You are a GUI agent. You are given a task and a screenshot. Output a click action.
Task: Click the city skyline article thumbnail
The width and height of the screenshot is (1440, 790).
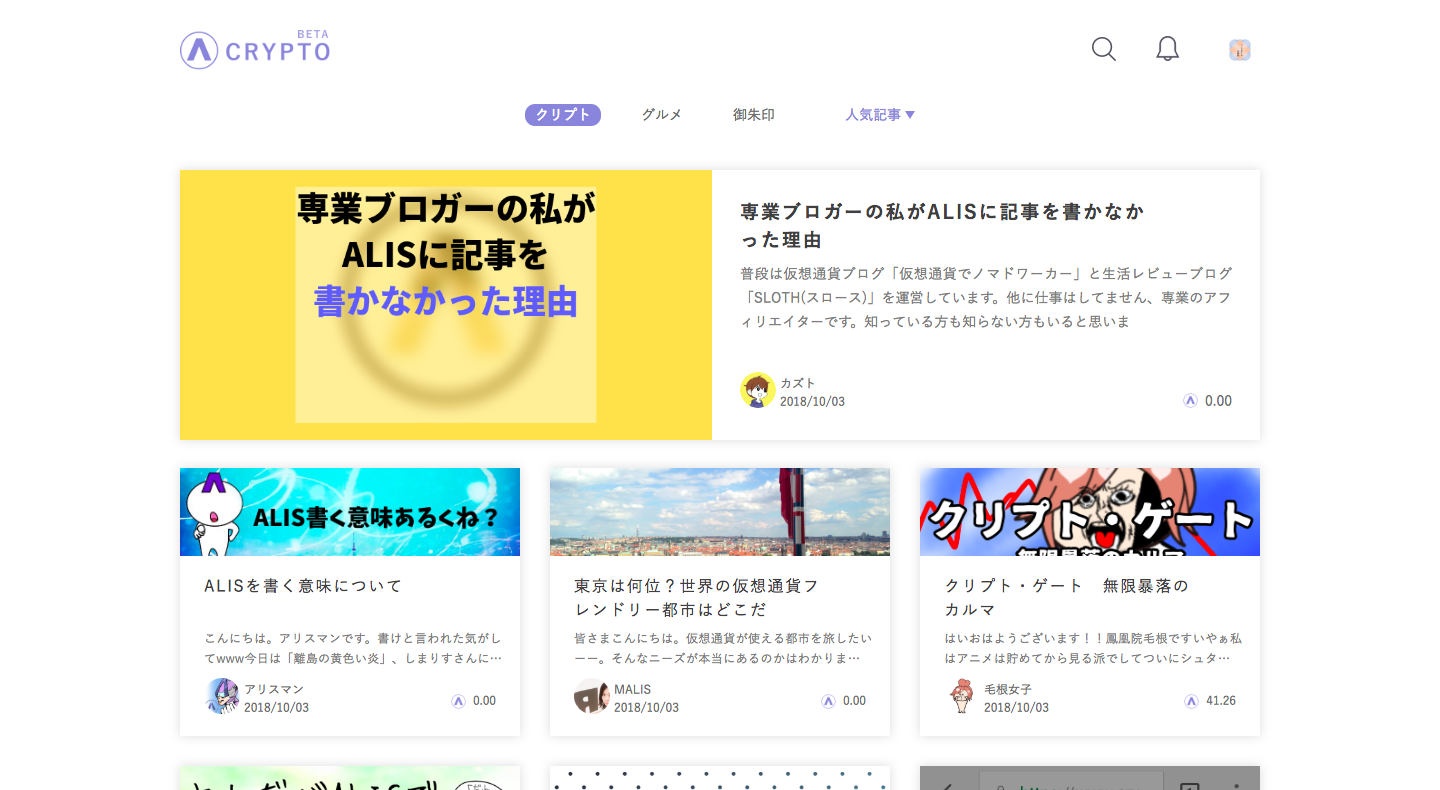click(720, 512)
